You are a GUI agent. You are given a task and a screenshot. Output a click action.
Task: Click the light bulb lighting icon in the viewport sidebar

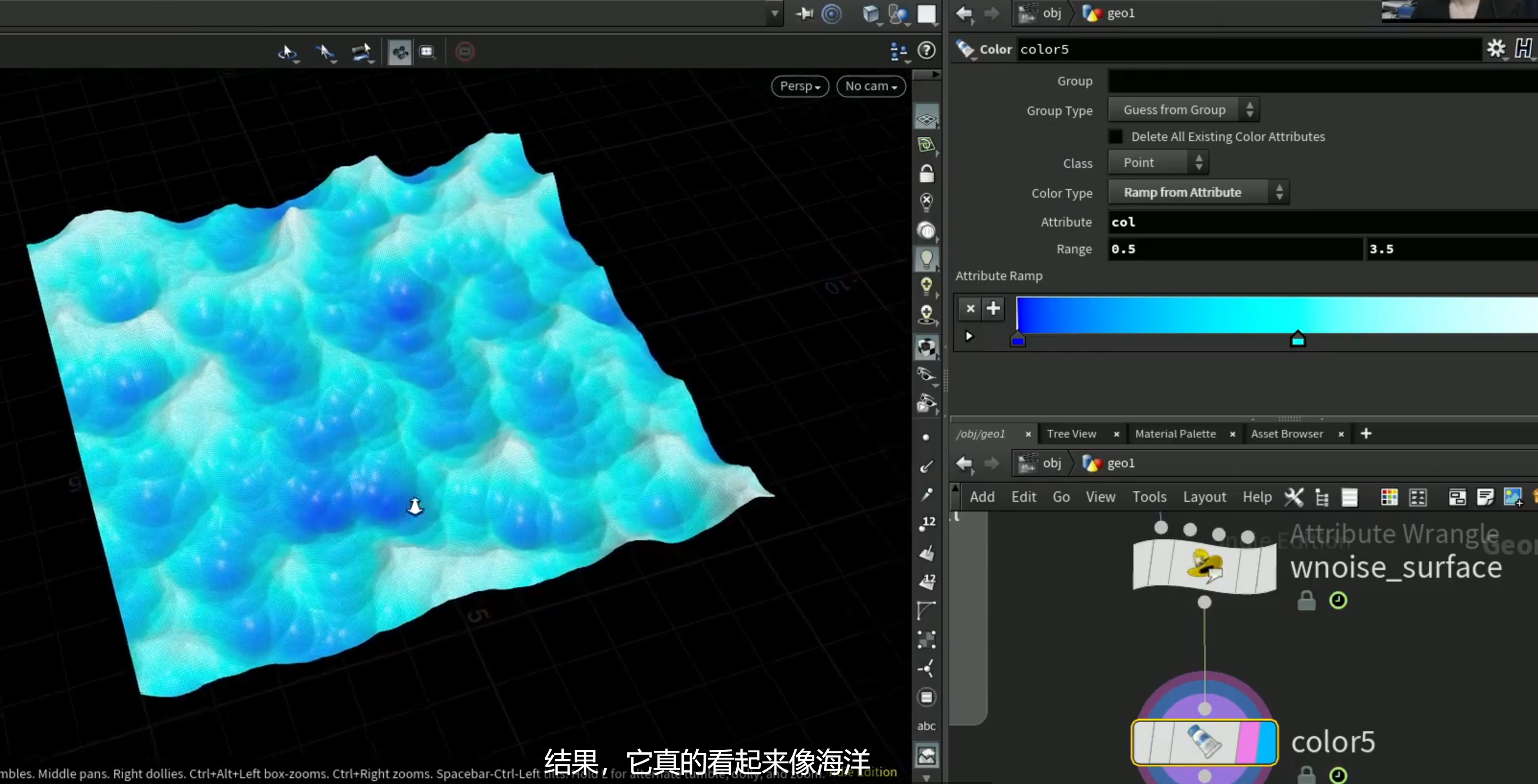click(926, 259)
